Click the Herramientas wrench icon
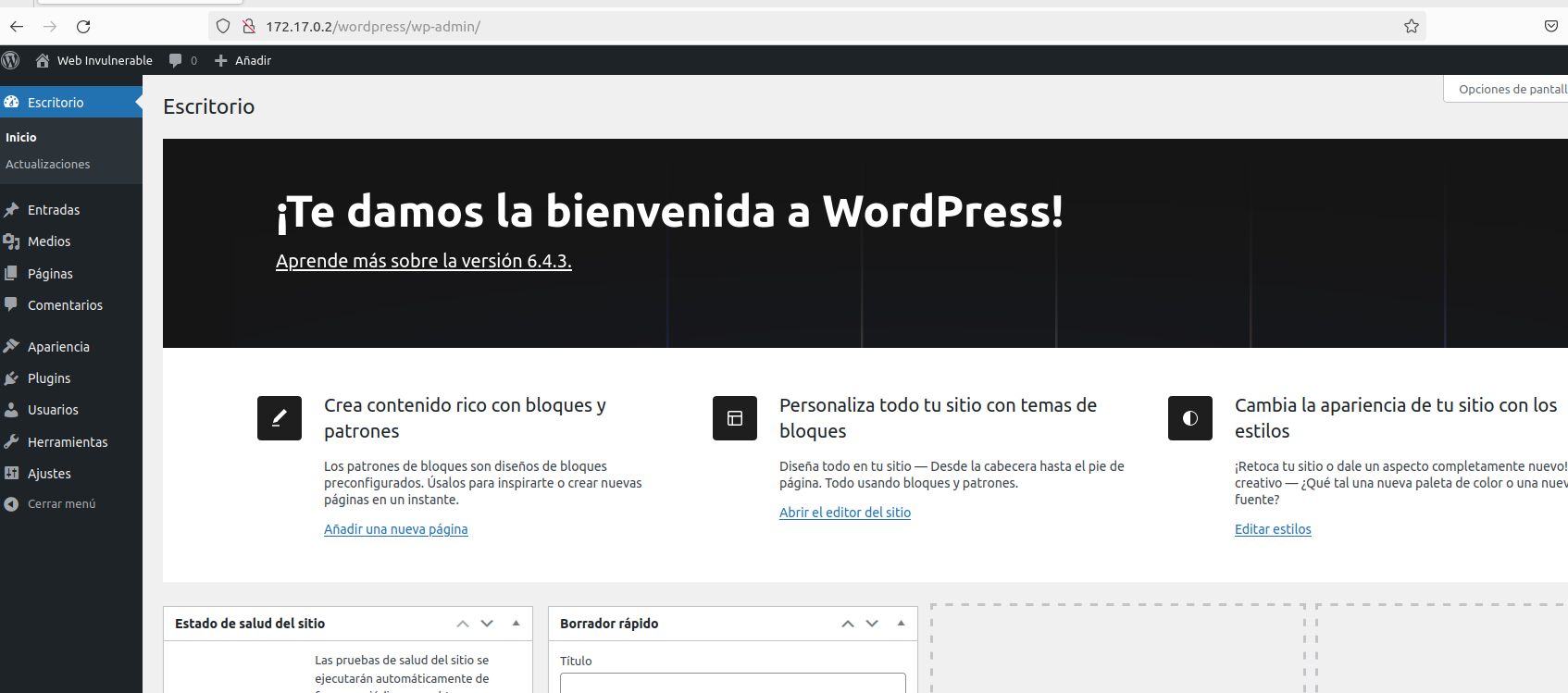 coord(11,441)
